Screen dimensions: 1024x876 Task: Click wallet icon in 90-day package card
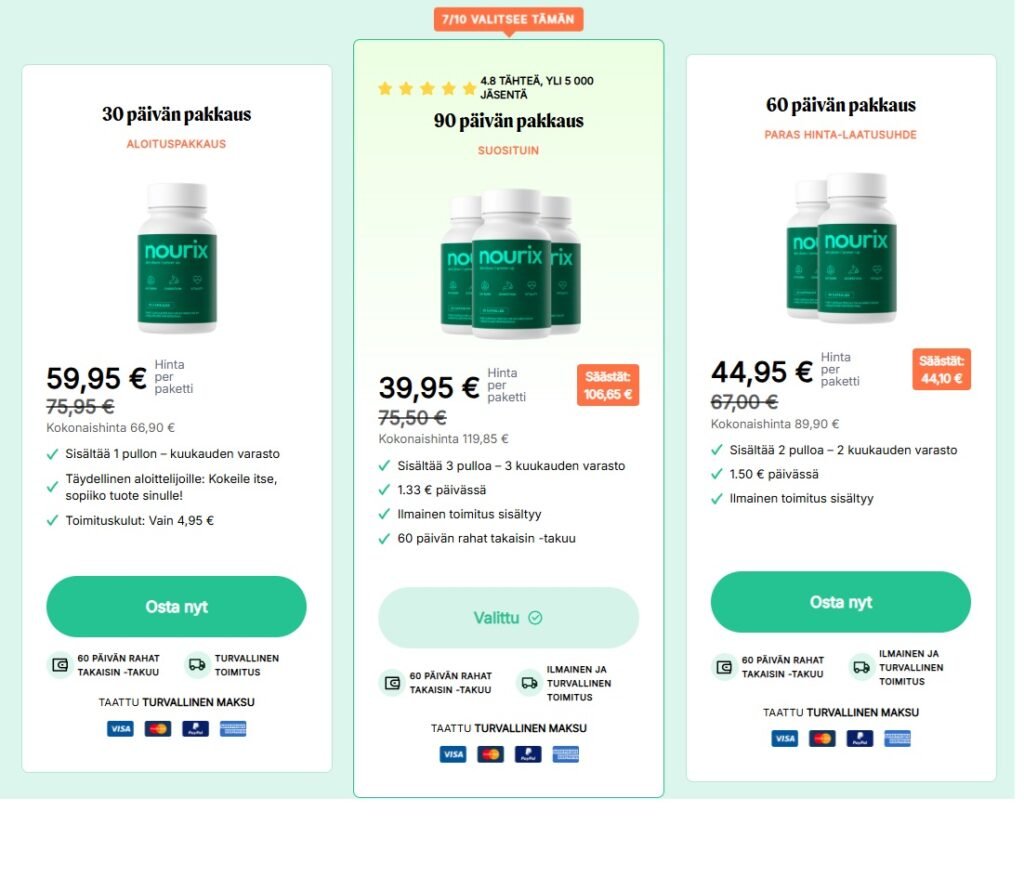(392, 683)
